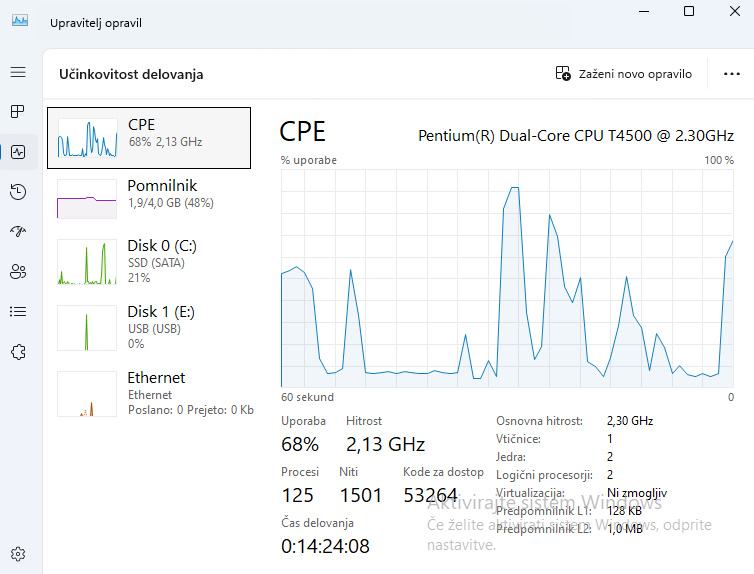Select the CPE performance item
The image size is (754, 574).
pos(149,138)
